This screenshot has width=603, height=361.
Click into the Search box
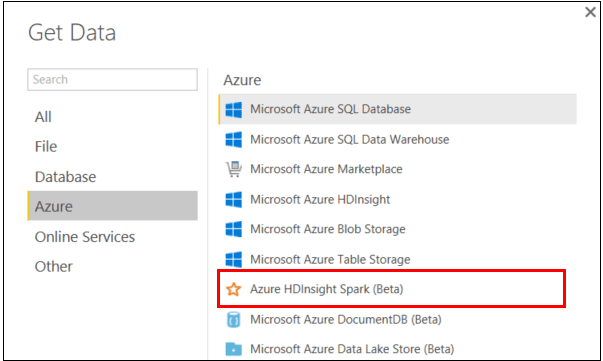click(x=112, y=80)
